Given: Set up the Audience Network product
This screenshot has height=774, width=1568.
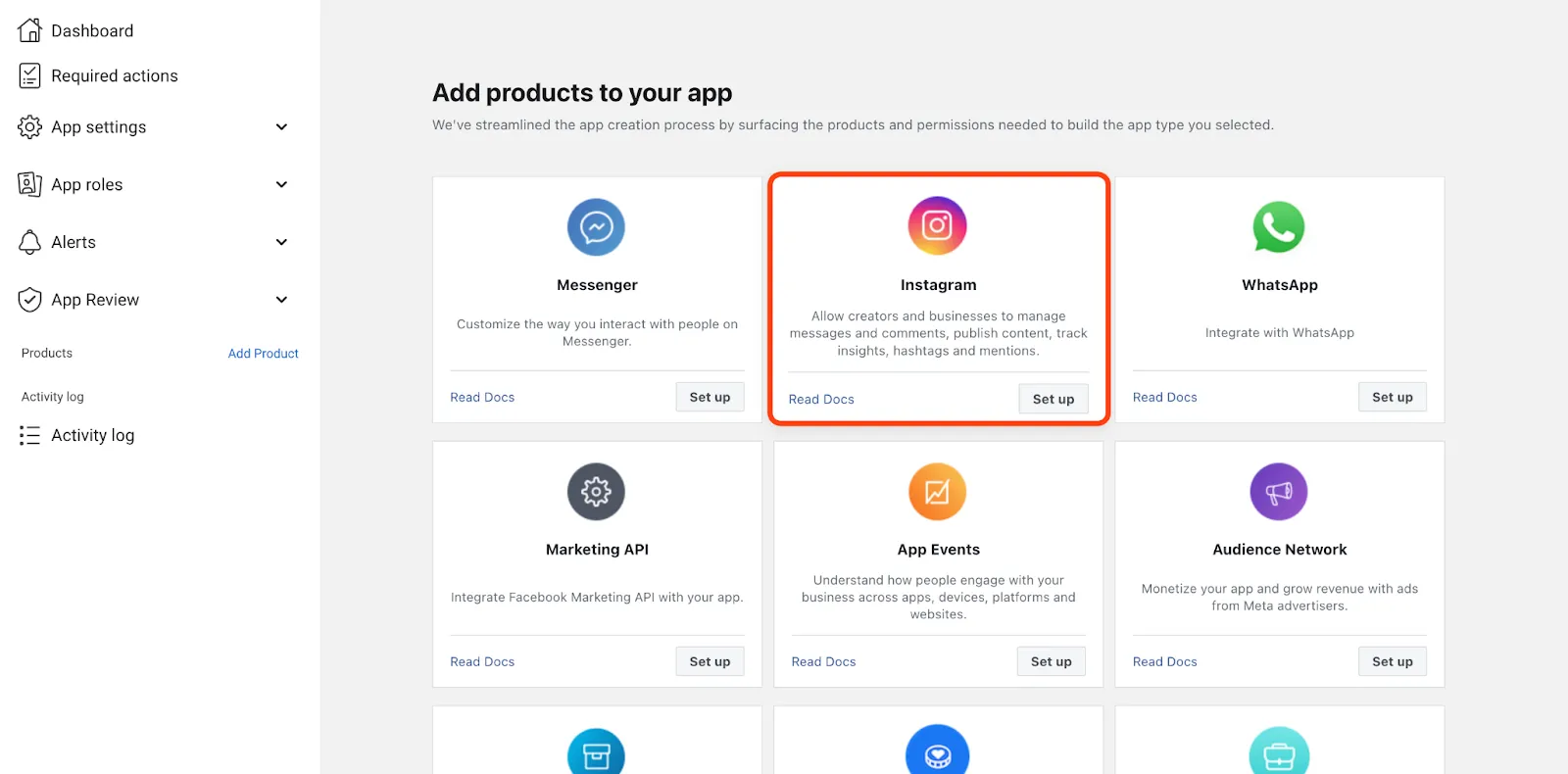Looking at the screenshot, I should coord(1393,661).
